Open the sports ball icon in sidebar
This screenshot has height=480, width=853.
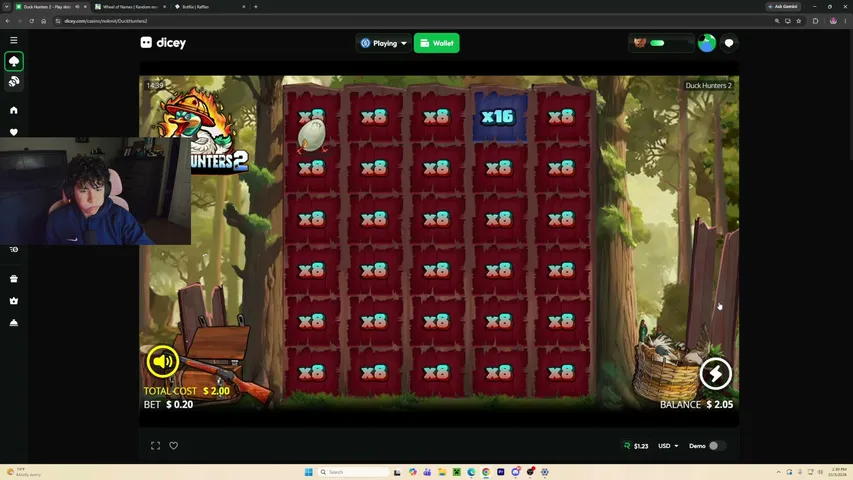coord(14,82)
